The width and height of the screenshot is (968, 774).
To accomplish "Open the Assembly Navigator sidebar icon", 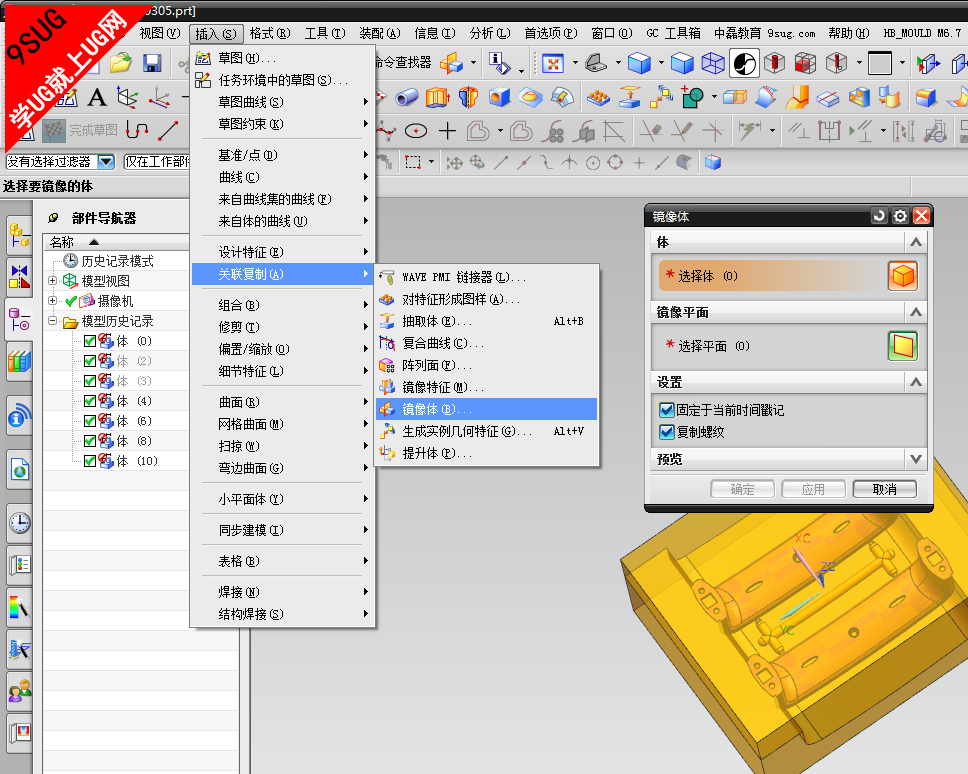I will 19,235.
